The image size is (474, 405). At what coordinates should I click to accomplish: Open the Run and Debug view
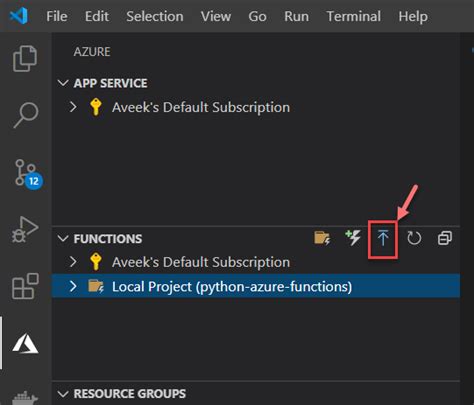coord(25,229)
